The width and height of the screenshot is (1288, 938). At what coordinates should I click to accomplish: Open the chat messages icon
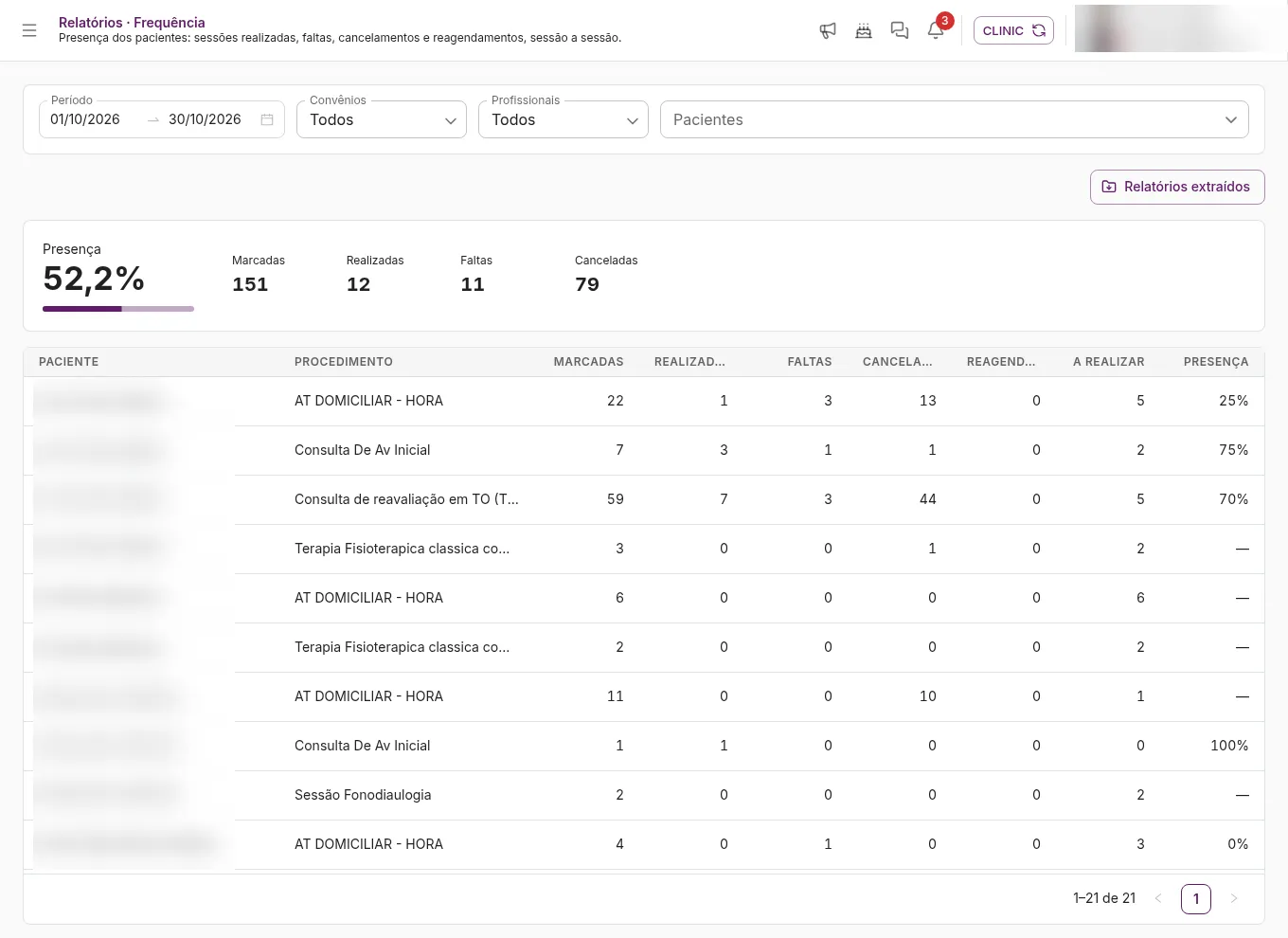point(900,30)
